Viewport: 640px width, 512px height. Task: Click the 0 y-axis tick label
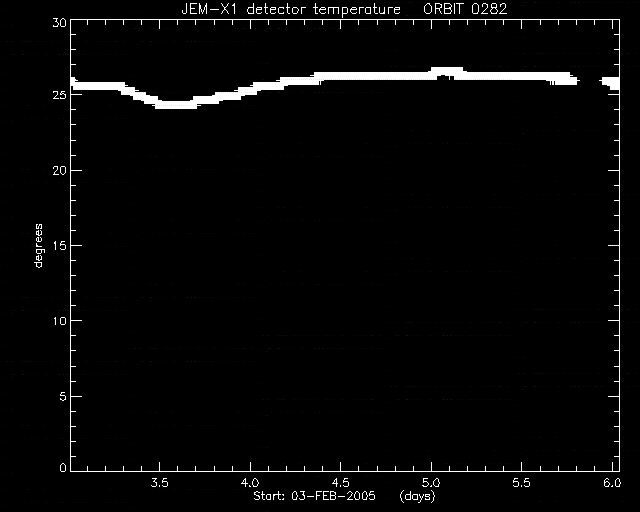[x=63, y=467]
